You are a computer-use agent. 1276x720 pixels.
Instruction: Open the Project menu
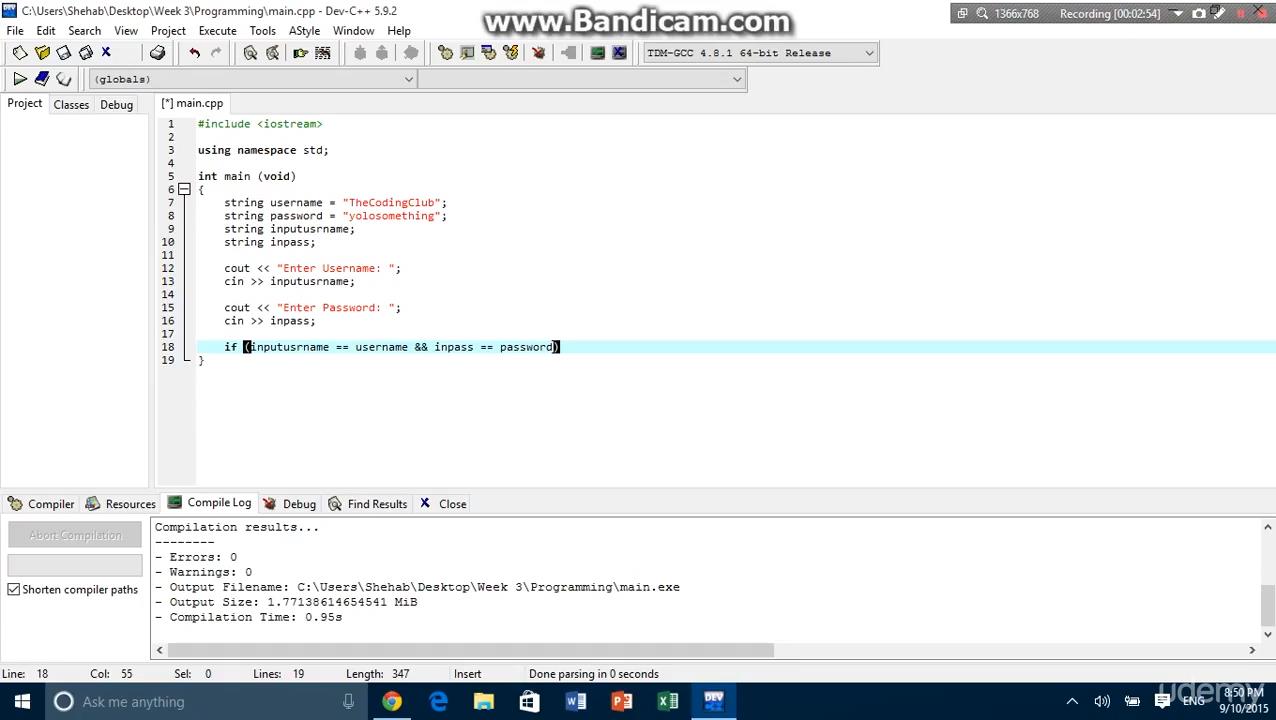tap(168, 31)
